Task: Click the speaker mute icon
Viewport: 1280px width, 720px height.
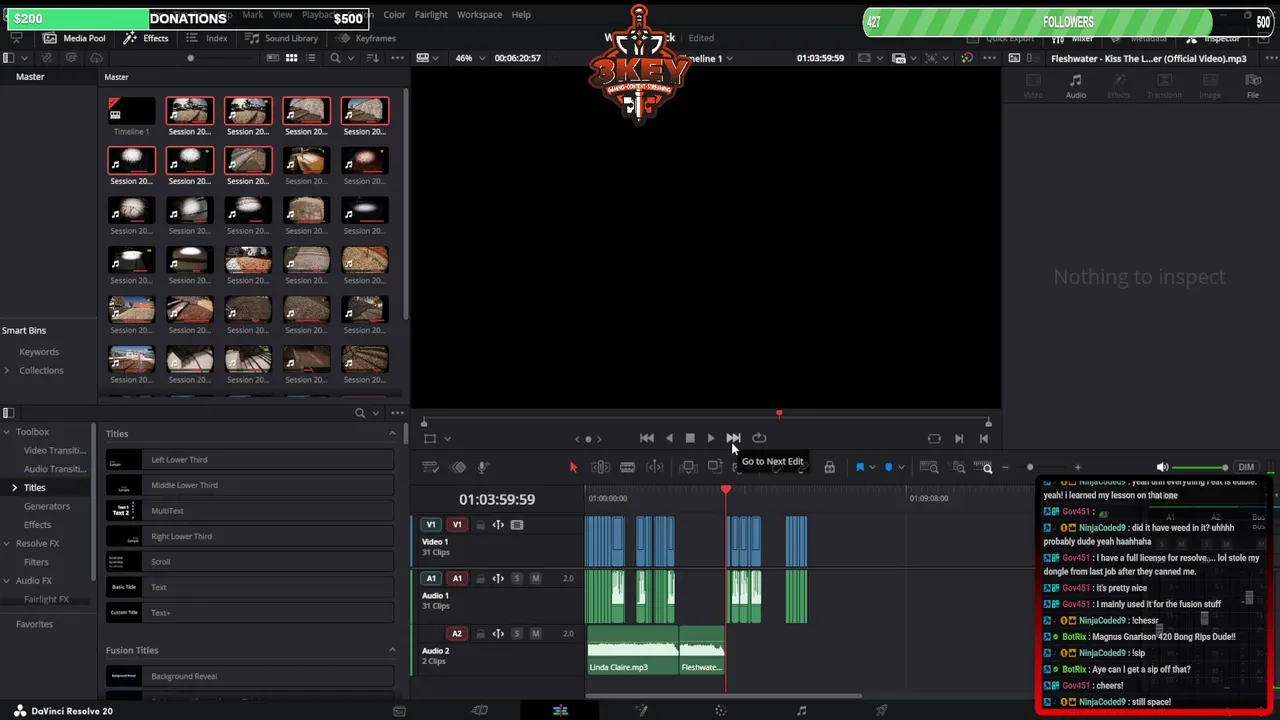Action: coord(1162,467)
